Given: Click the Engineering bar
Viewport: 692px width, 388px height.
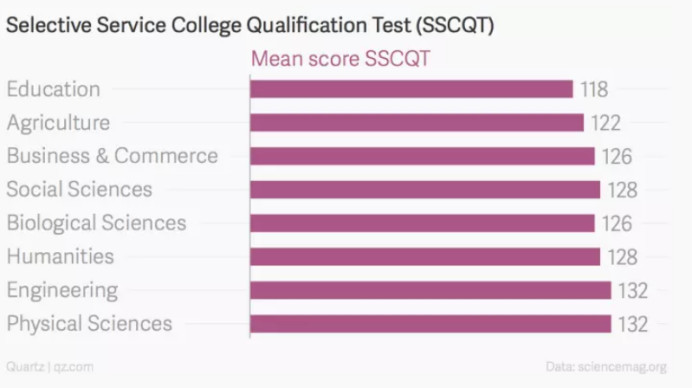Looking at the screenshot, I should [x=431, y=290].
